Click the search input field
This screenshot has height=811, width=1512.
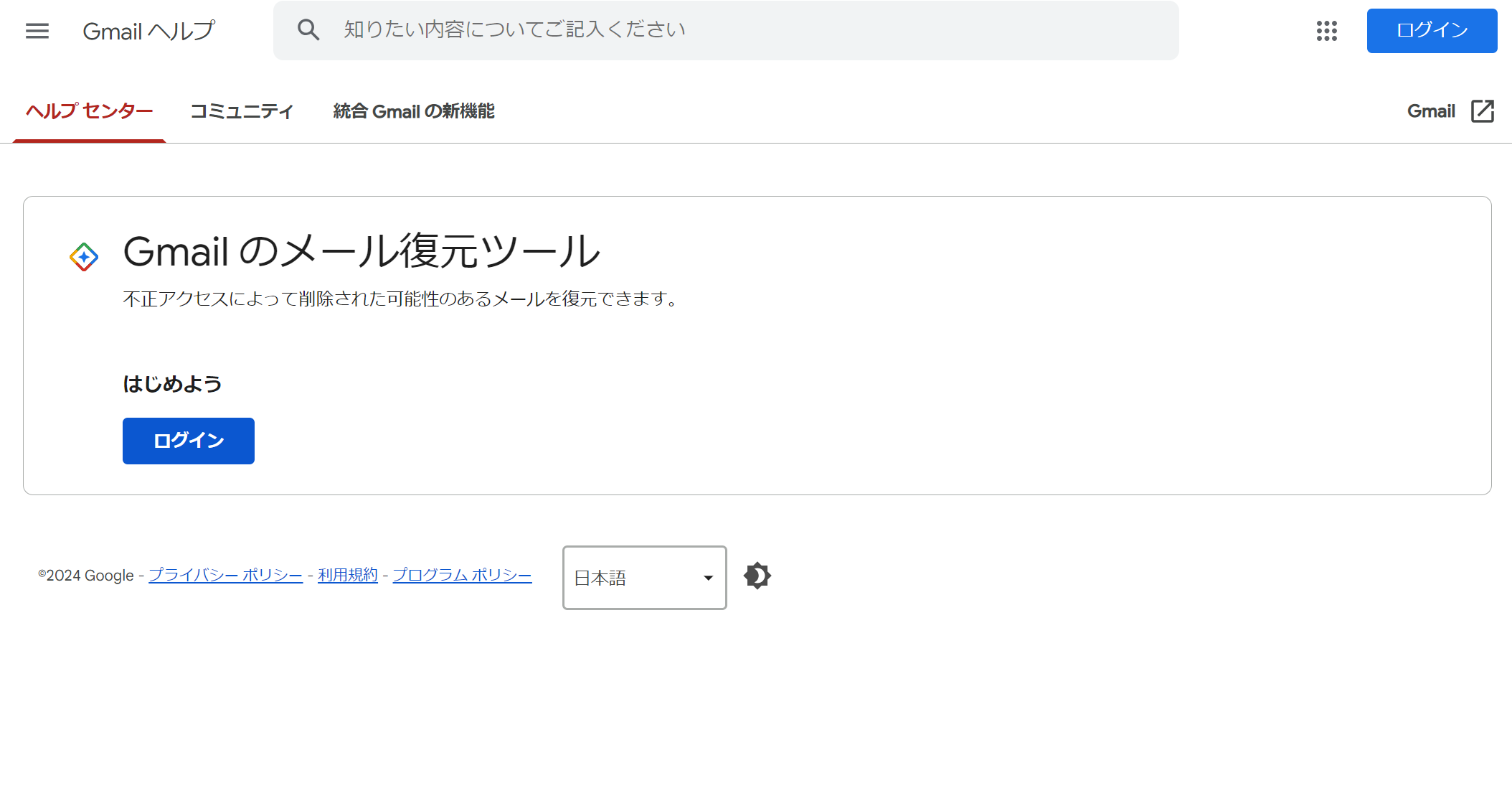point(646,29)
